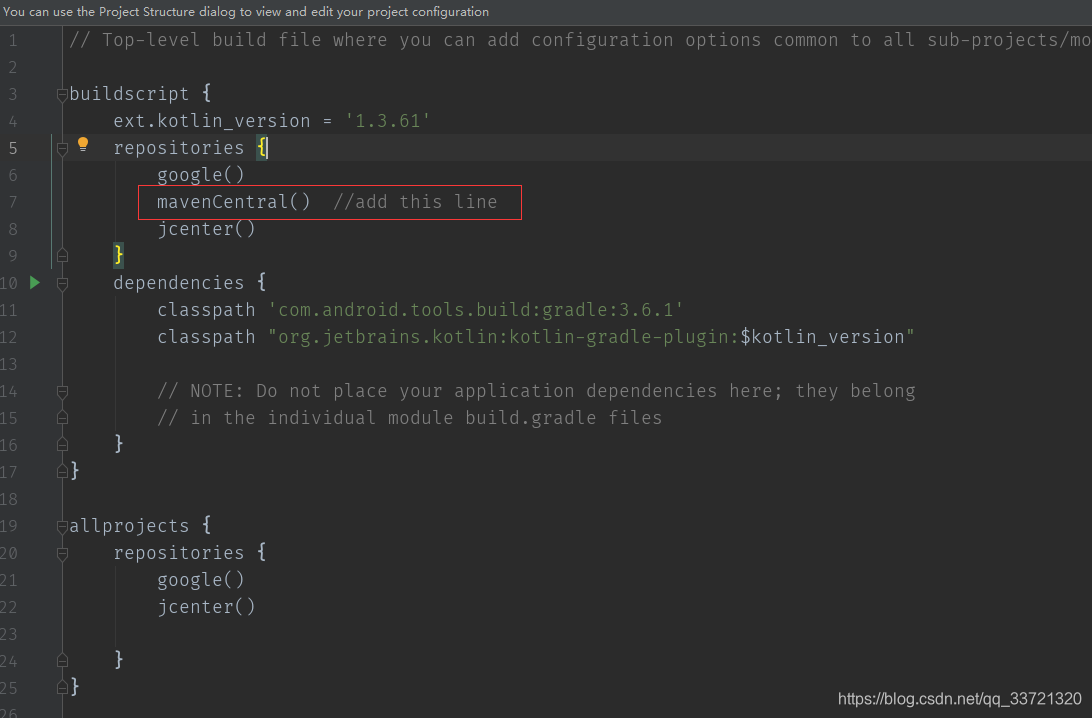Click fold end marker on line 9
The image size is (1092, 718).
tap(62, 256)
